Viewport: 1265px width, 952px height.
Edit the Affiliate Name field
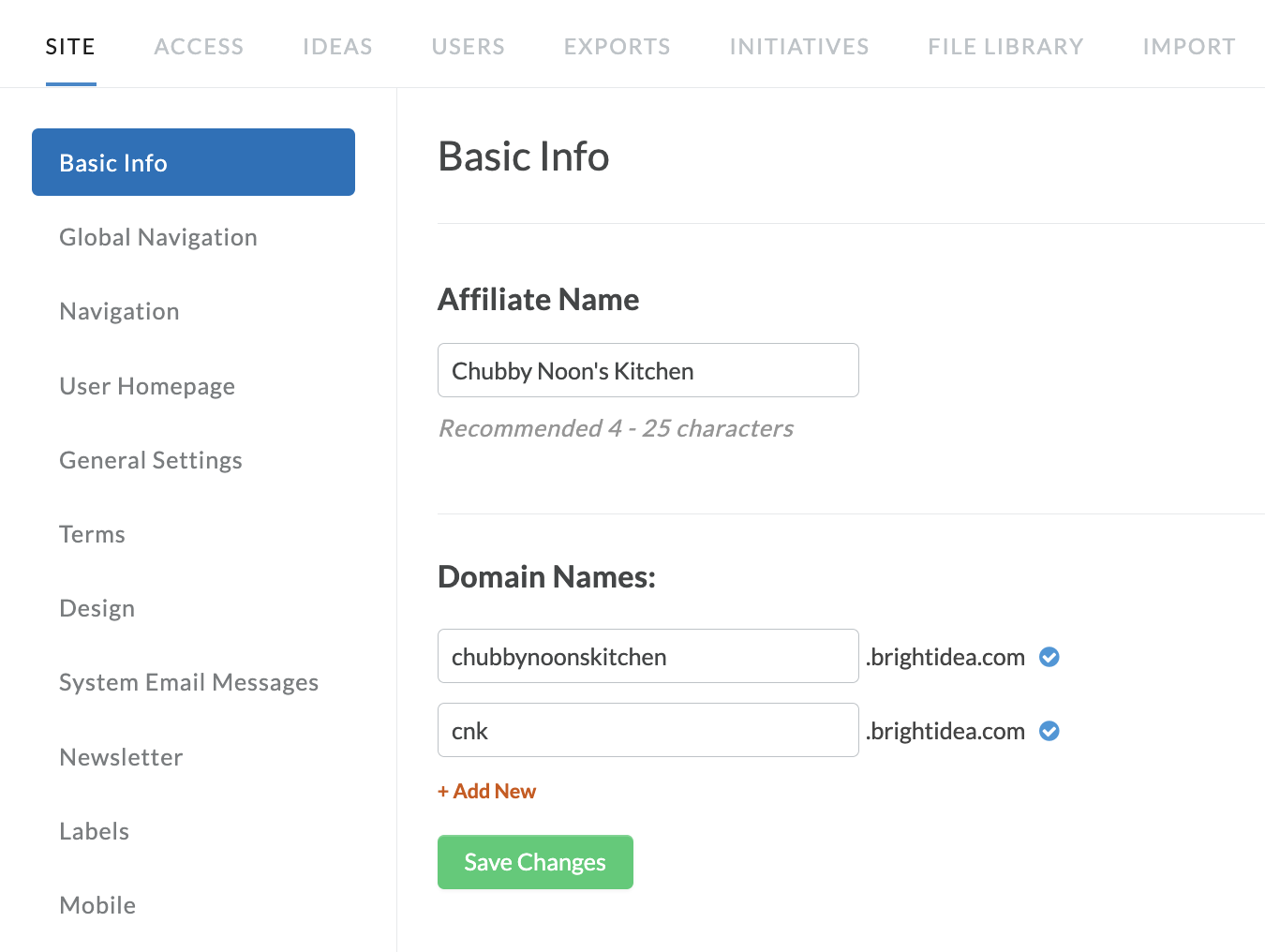pos(648,370)
